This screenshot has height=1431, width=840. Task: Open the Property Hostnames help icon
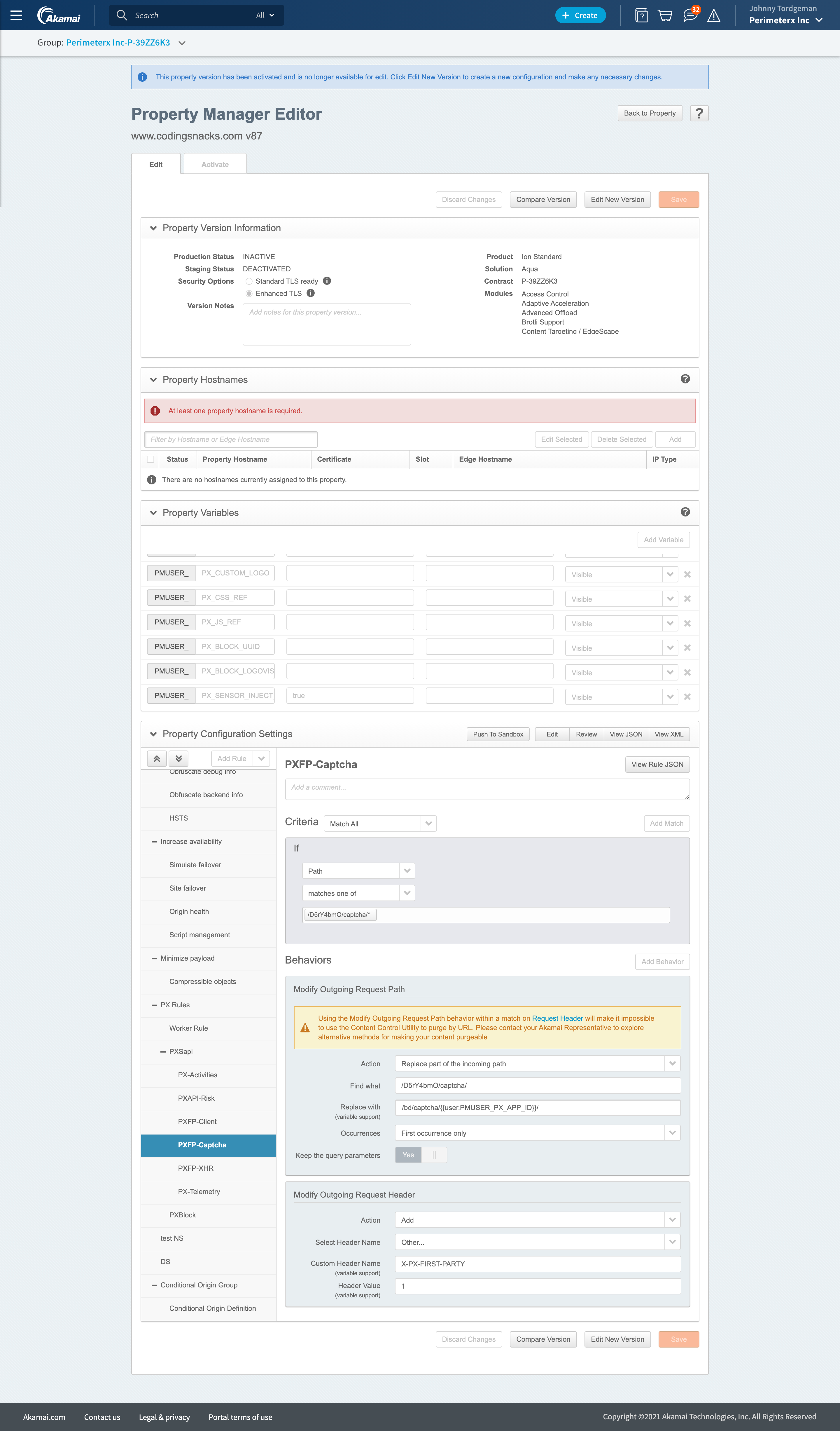[x=685, y=379]
